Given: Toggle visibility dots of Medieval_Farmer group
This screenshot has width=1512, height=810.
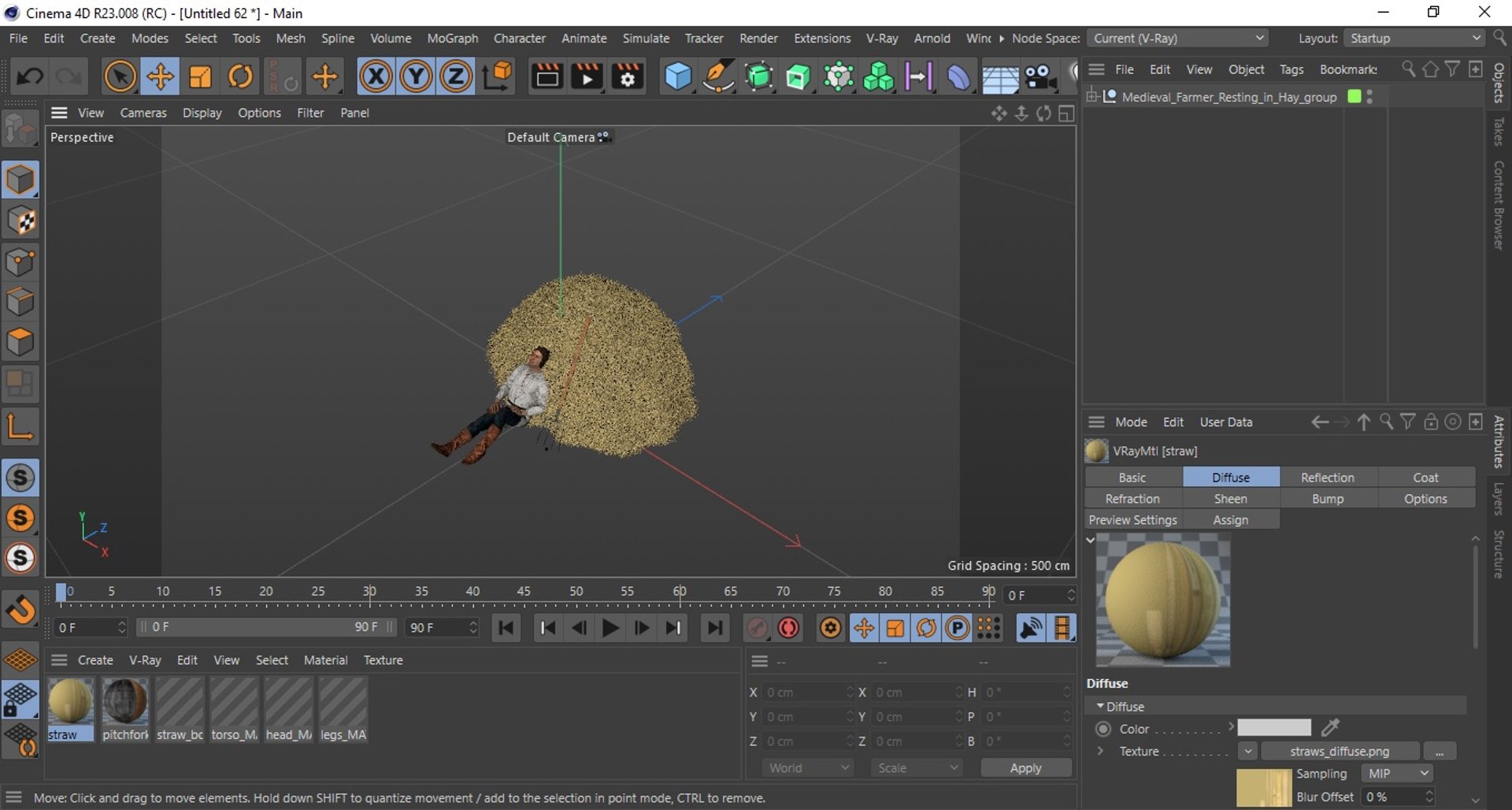Looking at the screenshot, I should point(1369,96).
